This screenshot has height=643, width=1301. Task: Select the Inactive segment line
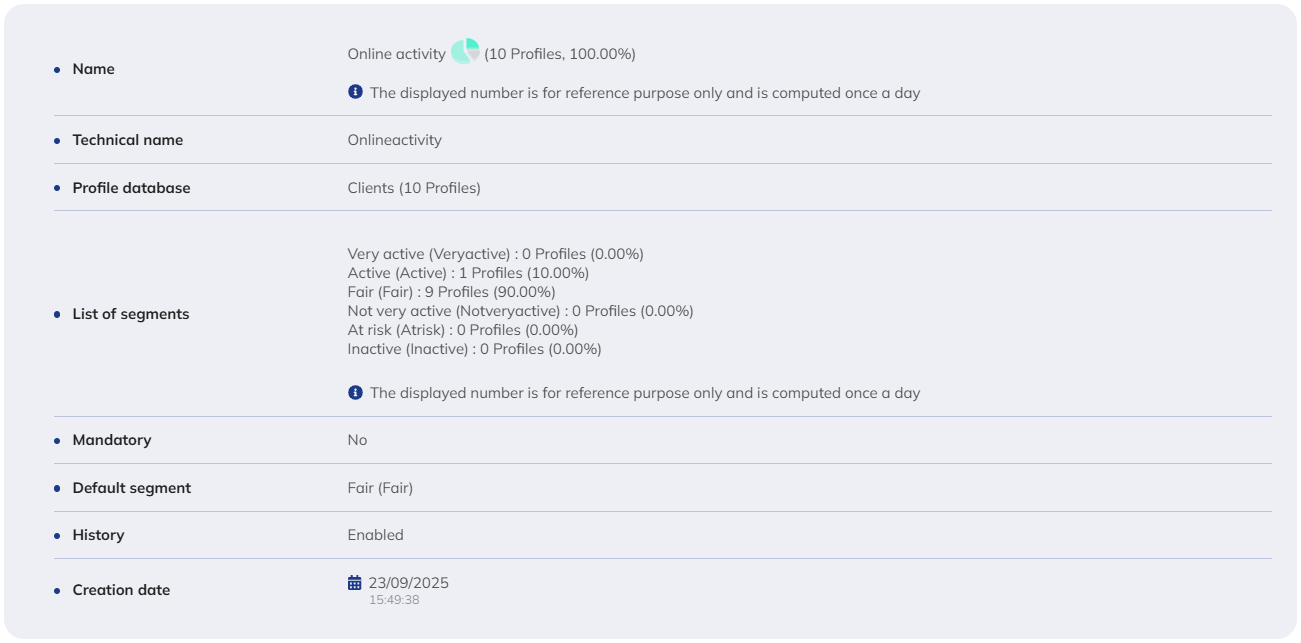pos(474,349)
